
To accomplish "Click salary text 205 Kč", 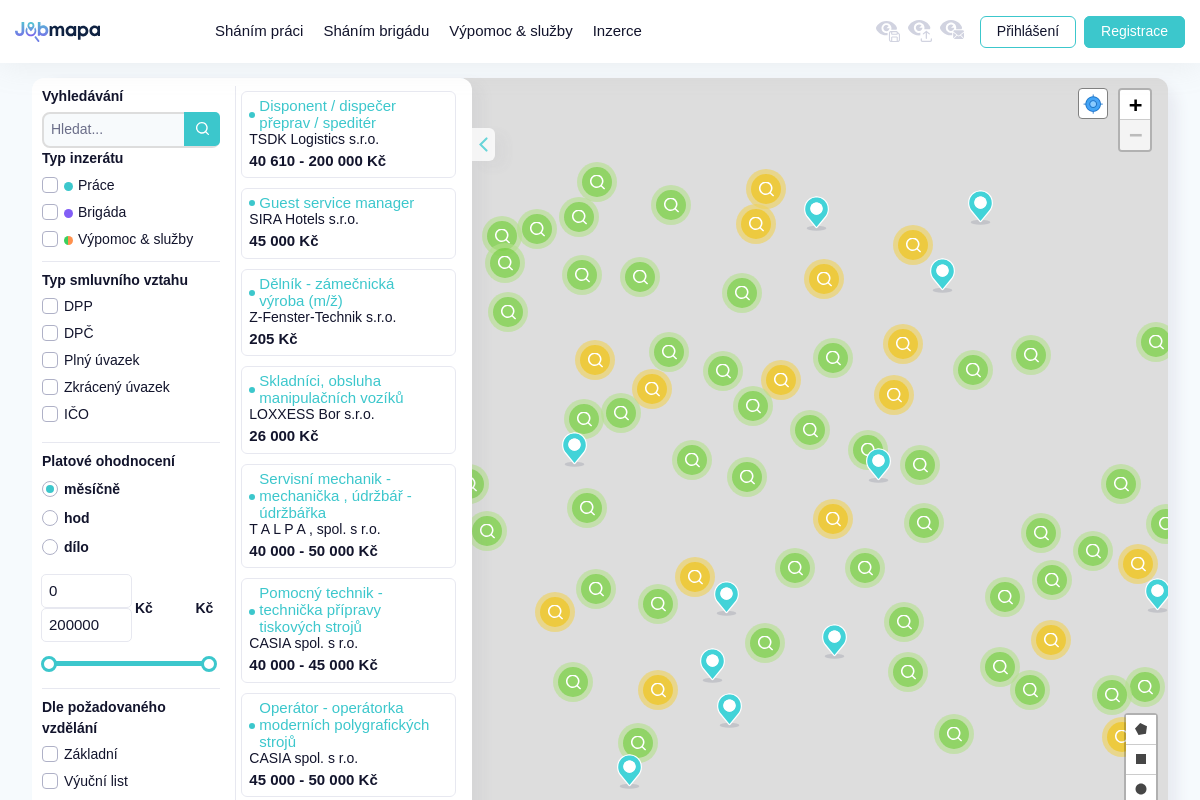I will [273, 339].
